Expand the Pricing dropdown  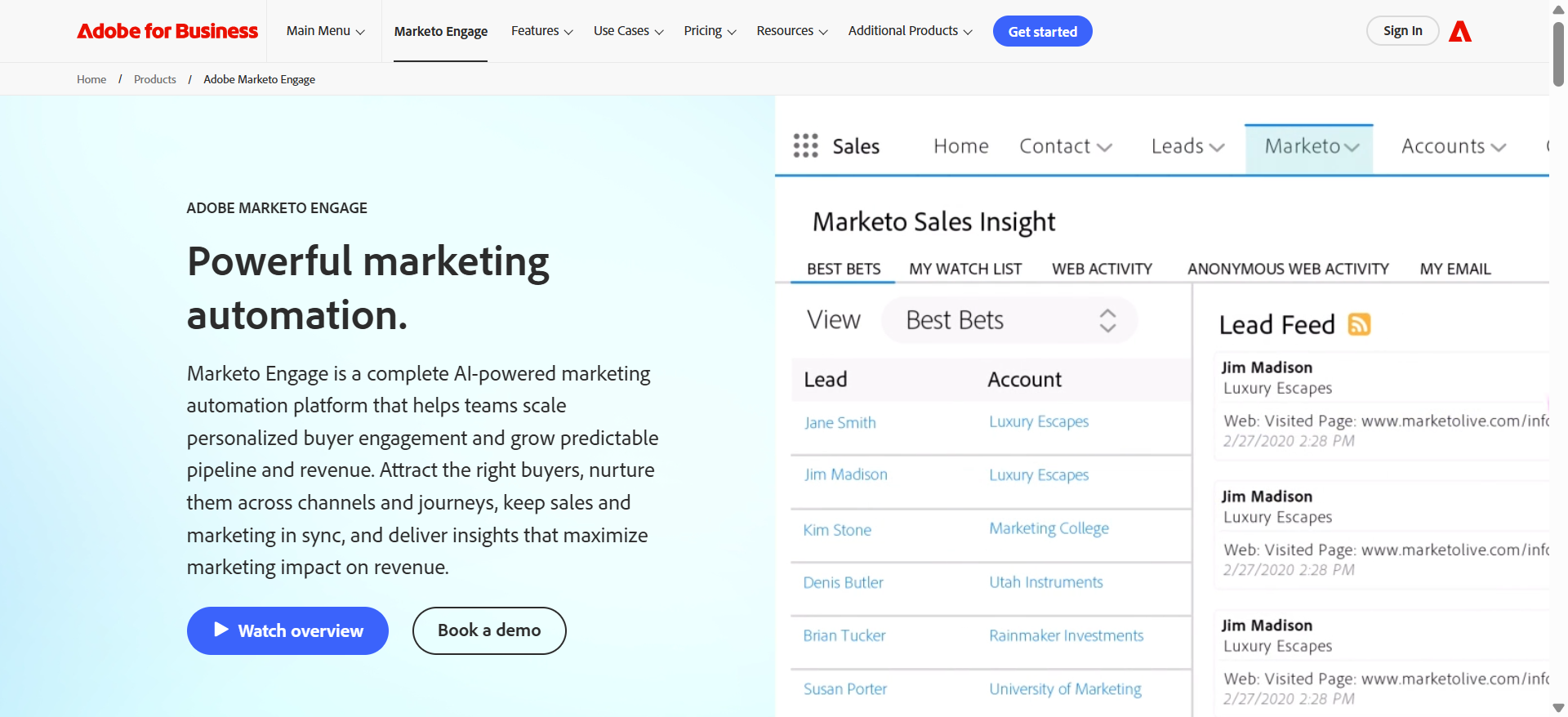tap(710, 31)
